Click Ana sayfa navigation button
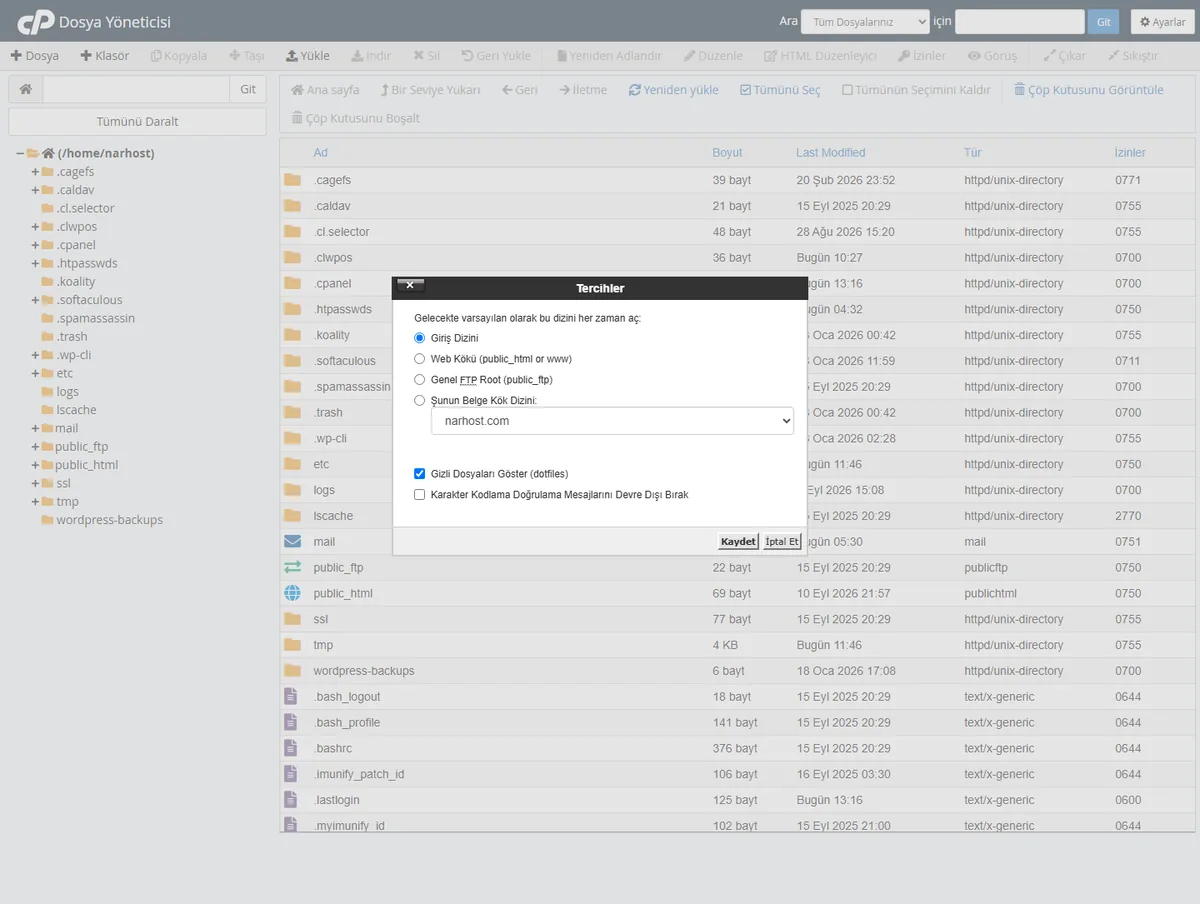This screenshot has height=904, width=1200. coord(325,90)
